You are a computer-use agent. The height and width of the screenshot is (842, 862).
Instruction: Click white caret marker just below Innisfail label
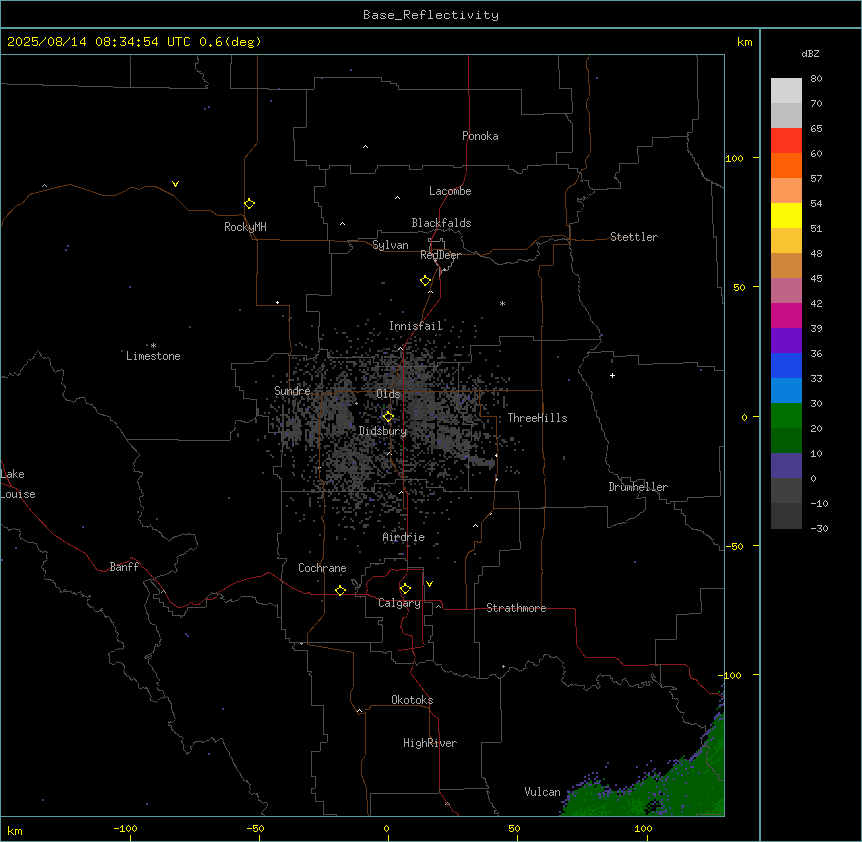coord(400,348)
